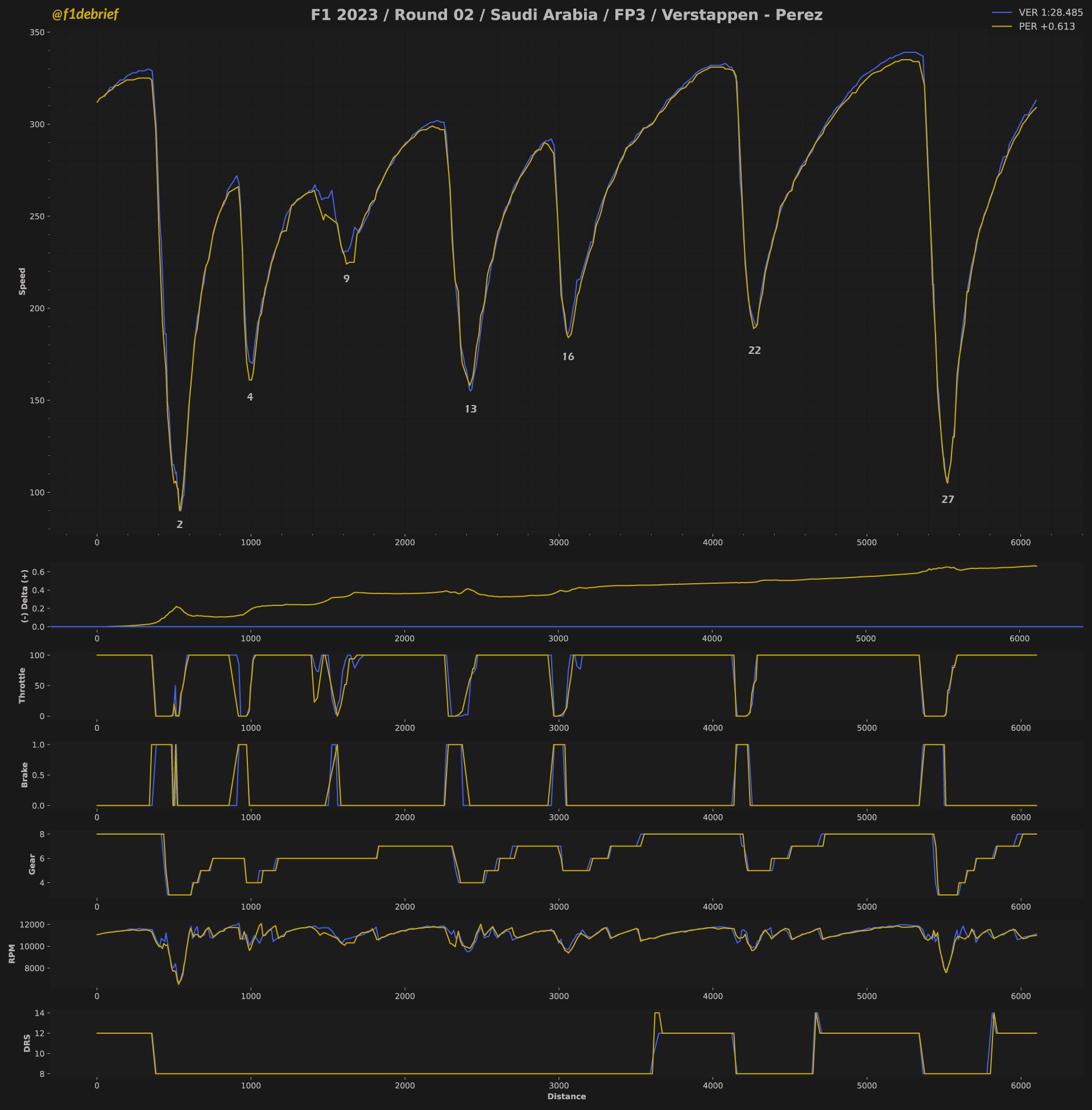The image size is (1092, 1110).
Task: Click the turn 13 corner label
Action: [x=470, y=409]
